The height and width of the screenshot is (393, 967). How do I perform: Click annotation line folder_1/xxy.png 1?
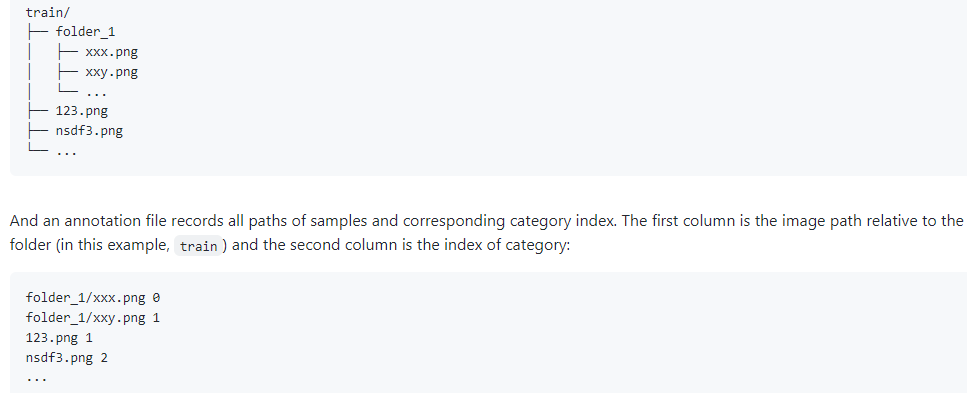(93, 318)
